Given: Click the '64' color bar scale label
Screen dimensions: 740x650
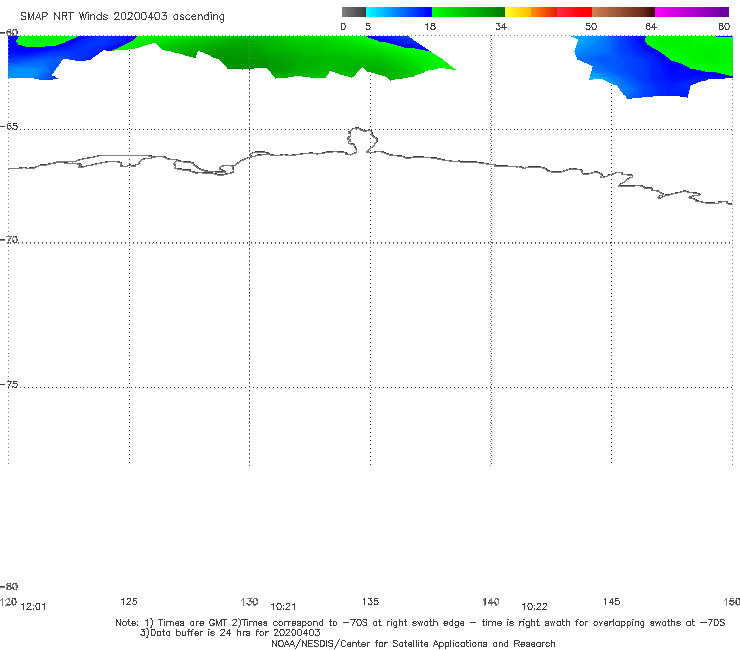Looking at the screenshot, I should tap(651, 26).
